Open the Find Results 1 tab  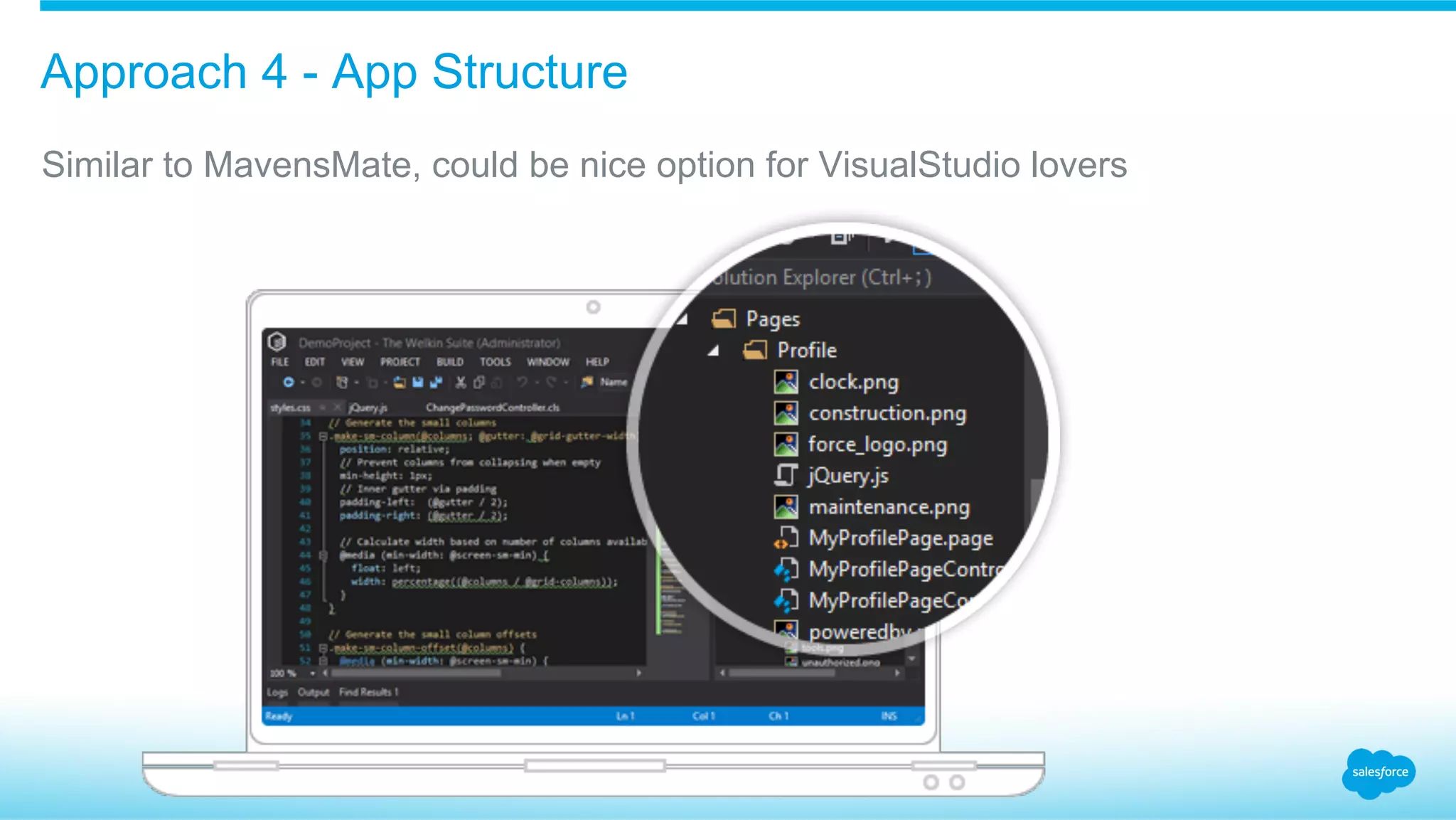point(369,692)
